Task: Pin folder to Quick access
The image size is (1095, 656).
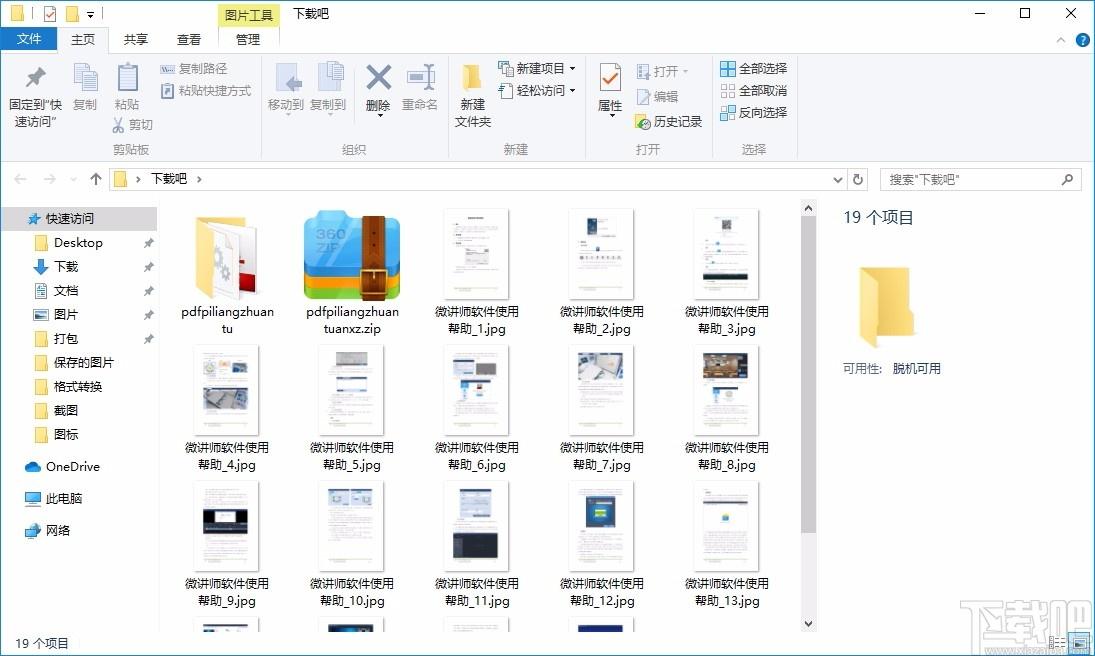Action: [x=35, y=96]
